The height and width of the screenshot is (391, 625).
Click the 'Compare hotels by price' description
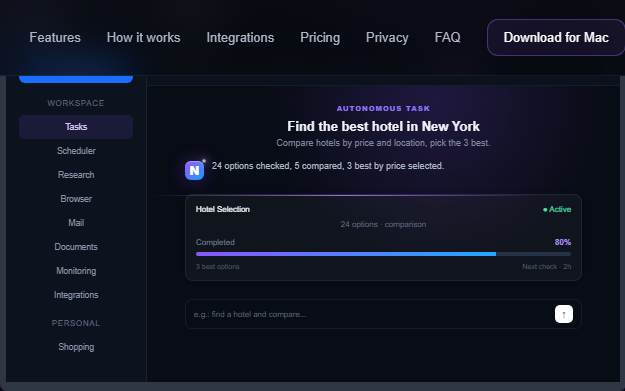click(x=383, y=143)
